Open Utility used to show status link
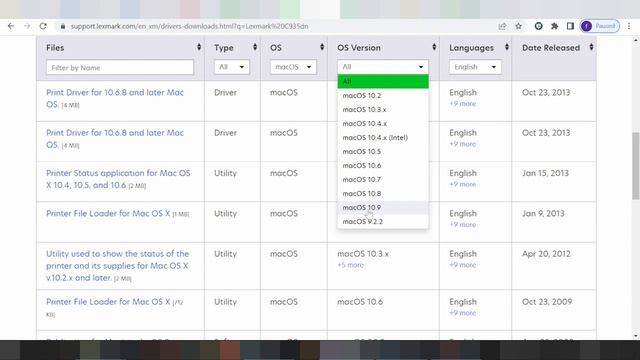The image size is (640, 360). pos(118,265)
